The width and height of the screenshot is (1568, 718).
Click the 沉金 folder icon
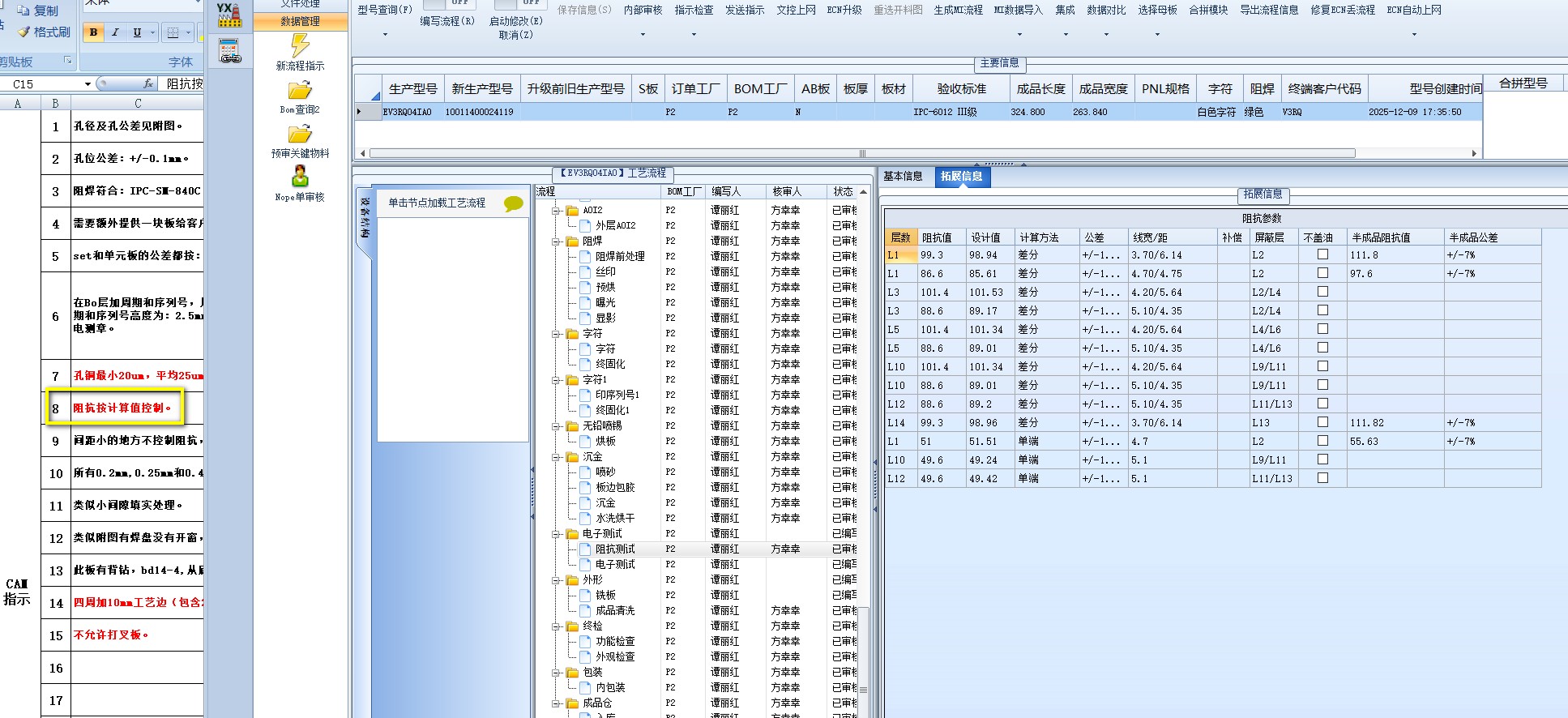(573, 457)
